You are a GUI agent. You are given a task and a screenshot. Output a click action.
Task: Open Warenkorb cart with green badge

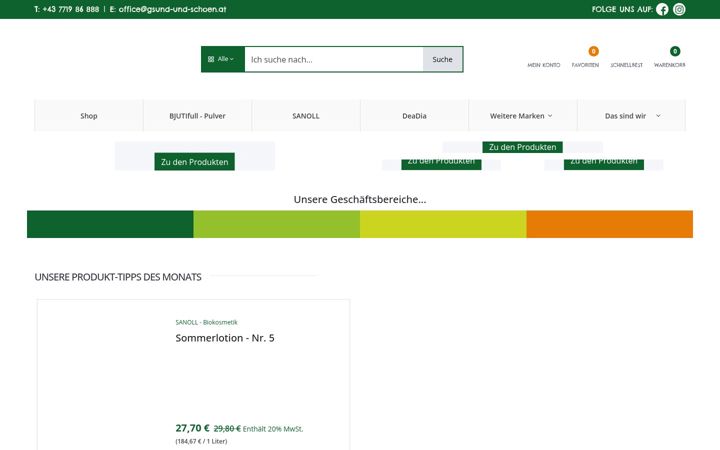pos(669,58)
